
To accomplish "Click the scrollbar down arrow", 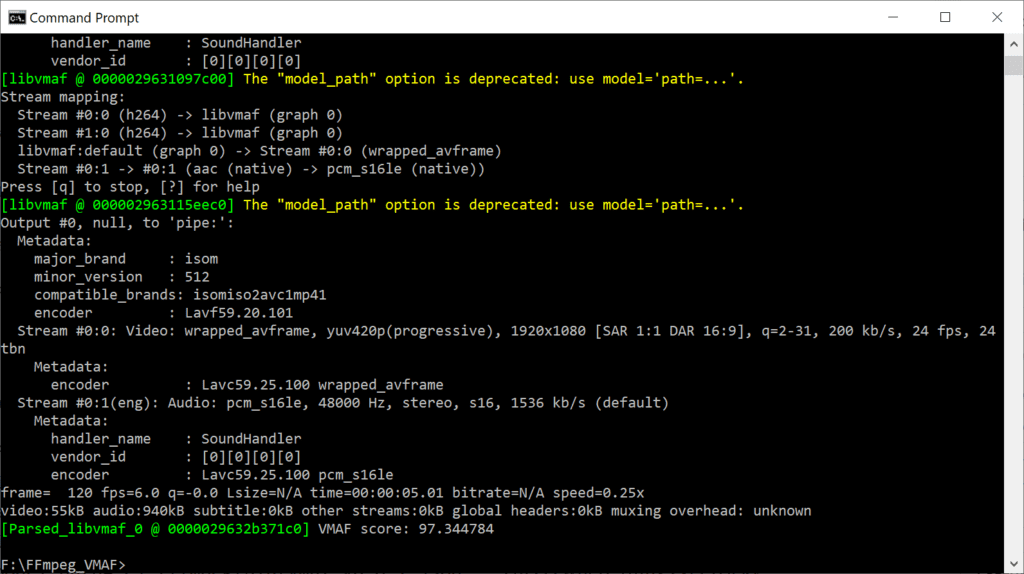I will pyautogui.click(x=1014, y=564).
